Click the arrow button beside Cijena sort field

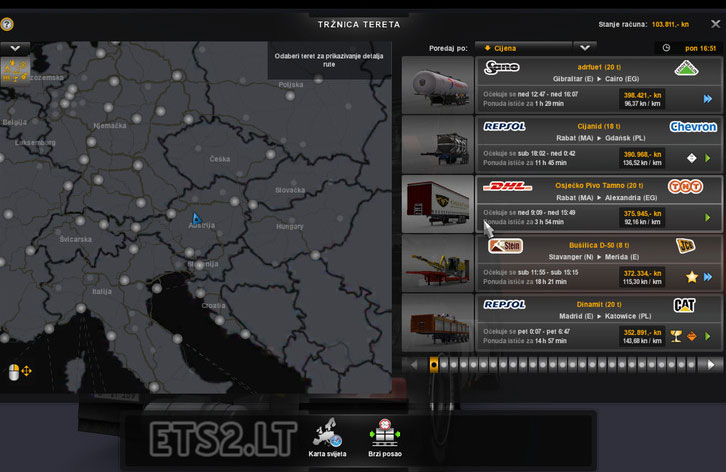click(x=585, y=47)
